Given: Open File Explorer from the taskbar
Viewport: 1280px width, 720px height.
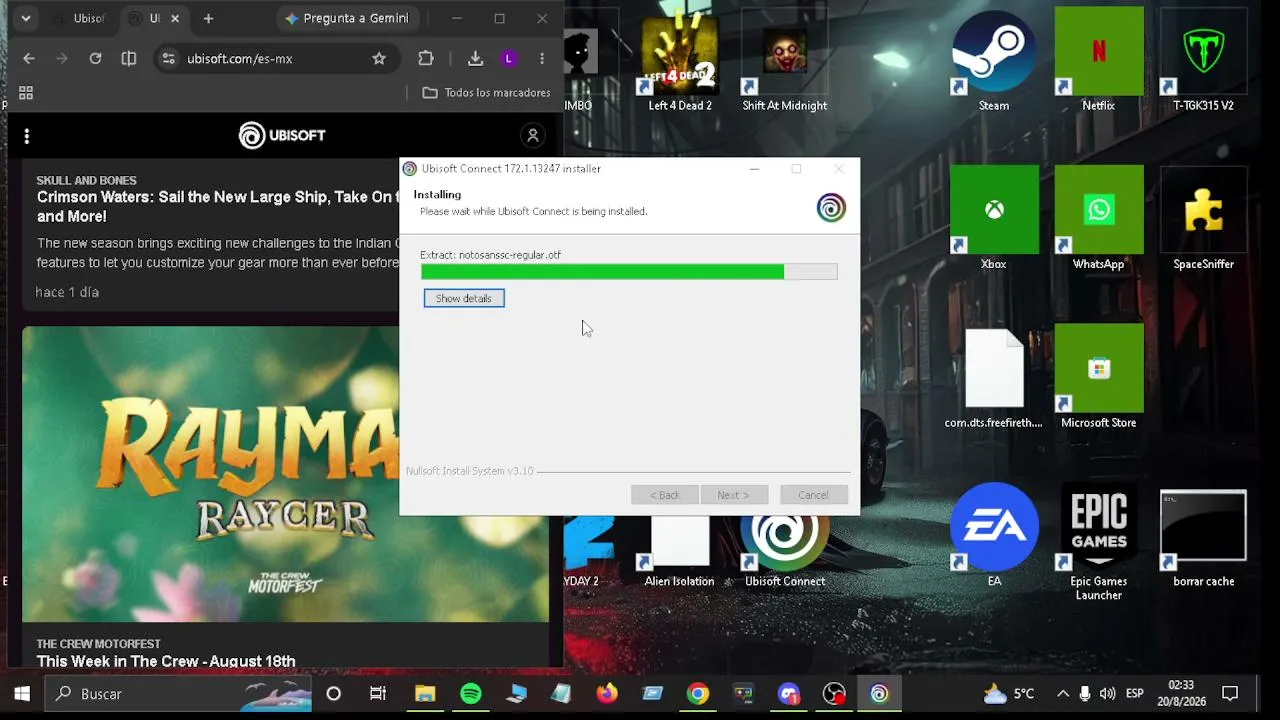Looking at the screenshot, I should (425, 694).
